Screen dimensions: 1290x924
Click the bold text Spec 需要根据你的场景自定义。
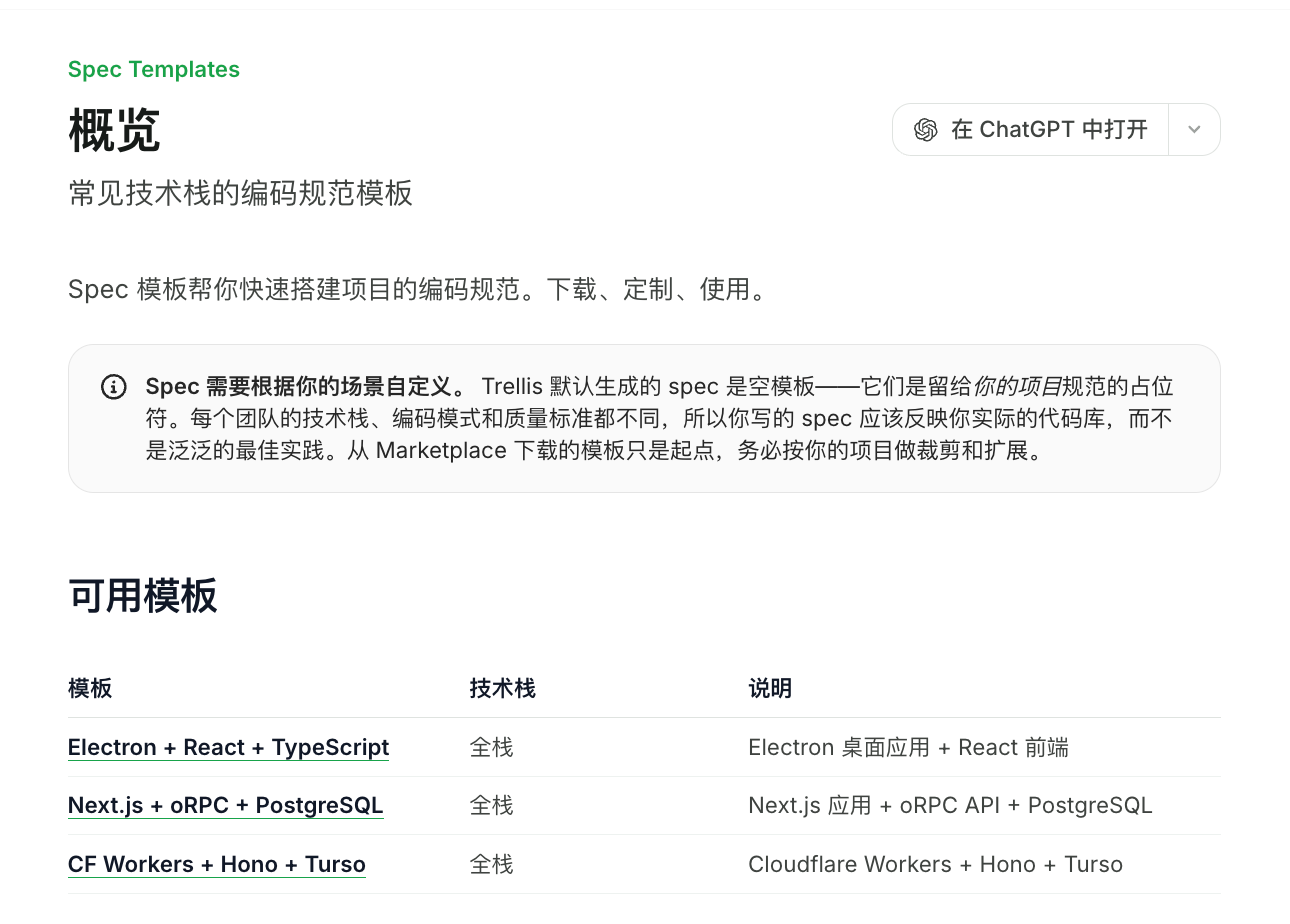coord(306,387)
